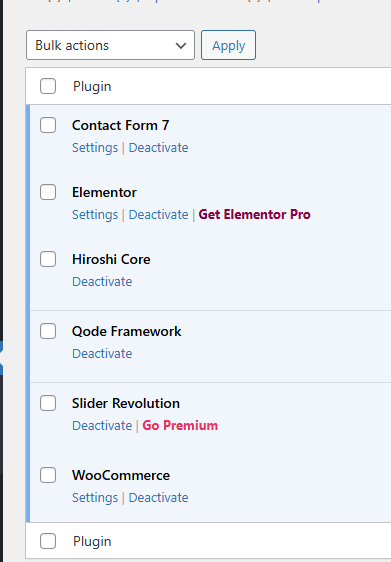Viewport: 391px width, 562px height.
Task: Deactivate the WooCommerce plugin
Action: click(158, 498)
